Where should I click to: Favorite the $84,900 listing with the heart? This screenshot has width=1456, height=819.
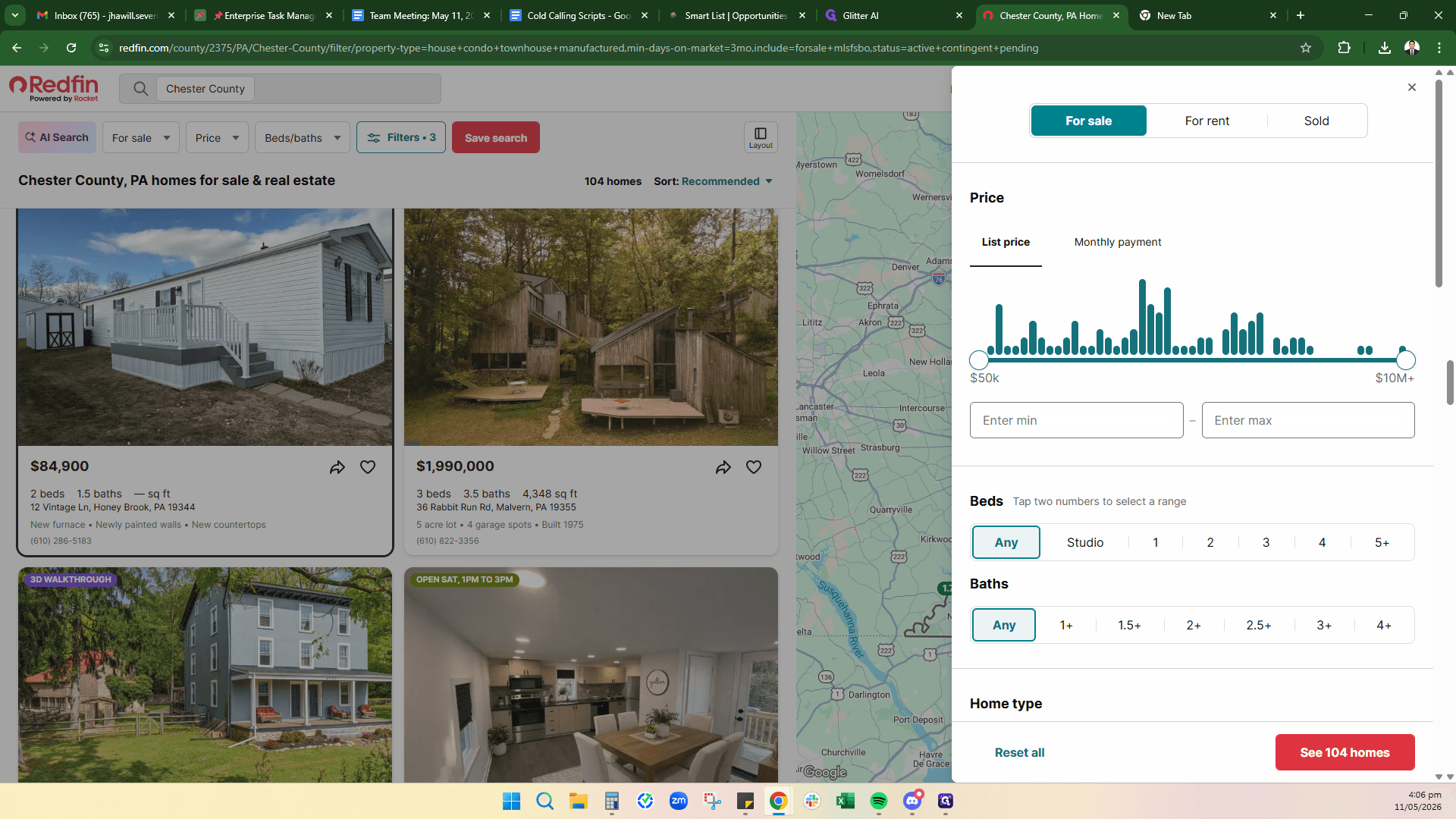click(x=368, y=467)
